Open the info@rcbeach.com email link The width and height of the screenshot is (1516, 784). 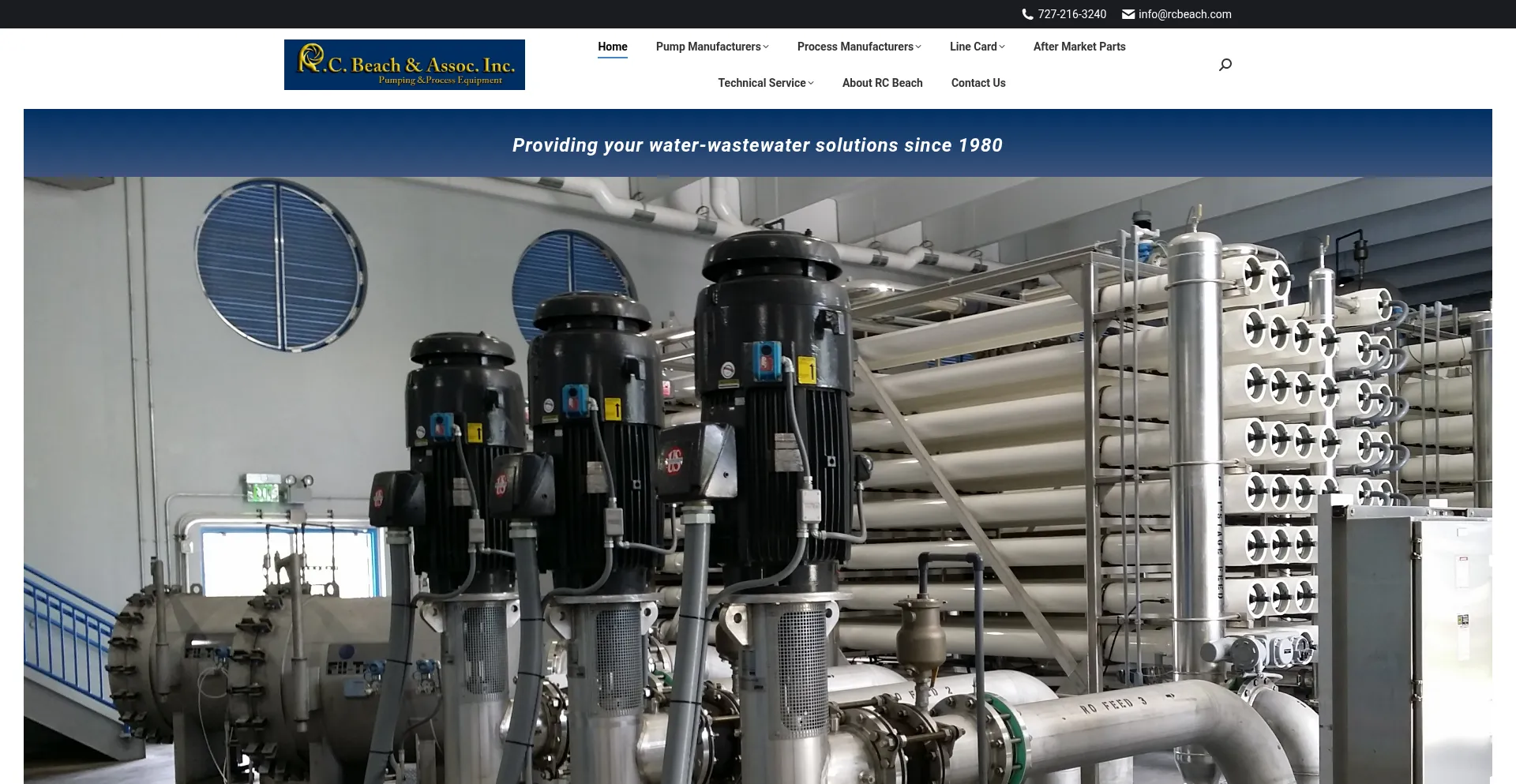pos(1184,14)
